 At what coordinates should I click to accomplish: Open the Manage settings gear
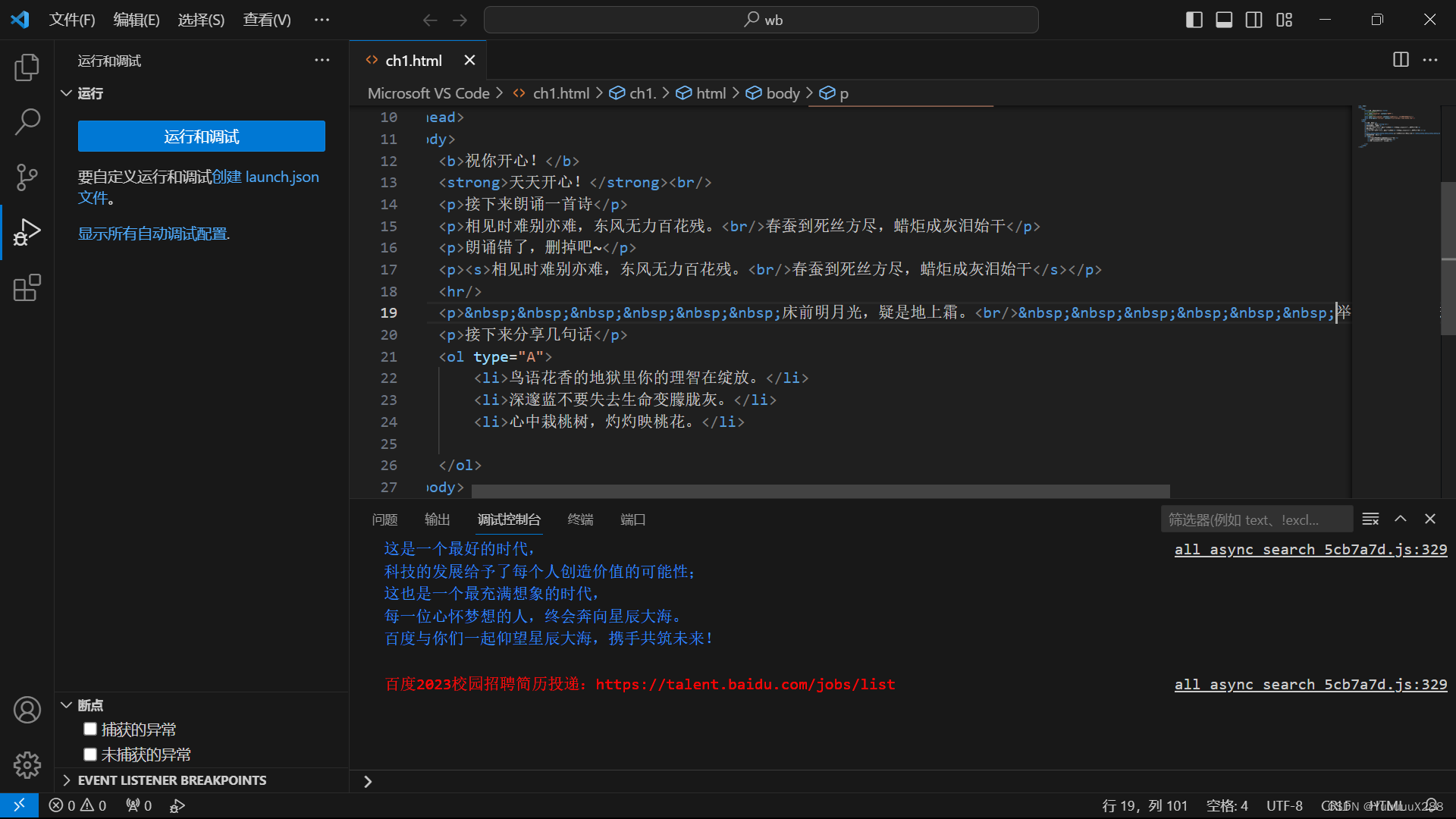27,764
